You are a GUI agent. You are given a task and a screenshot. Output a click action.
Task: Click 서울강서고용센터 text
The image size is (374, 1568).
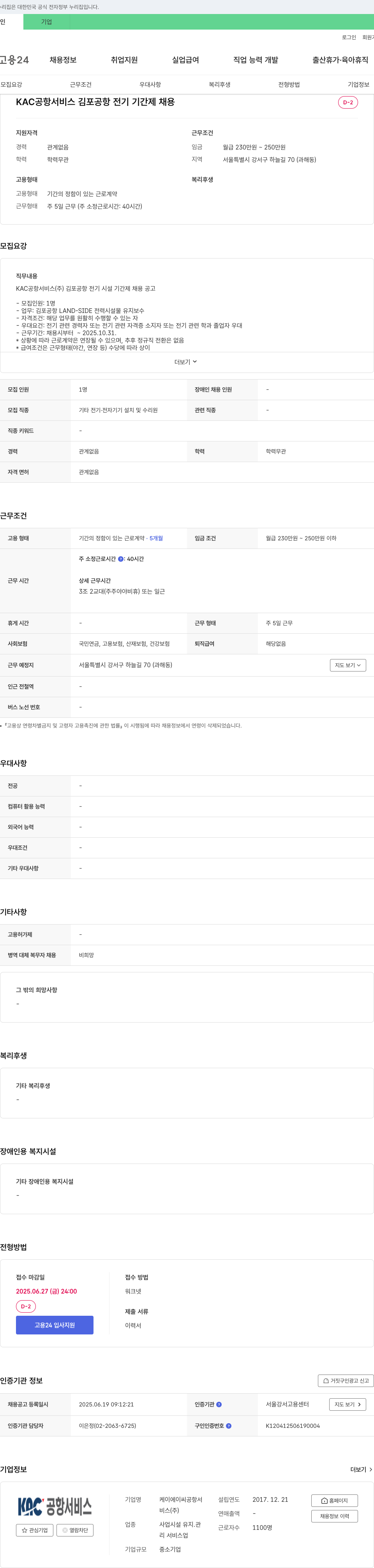coord(287,1404)
